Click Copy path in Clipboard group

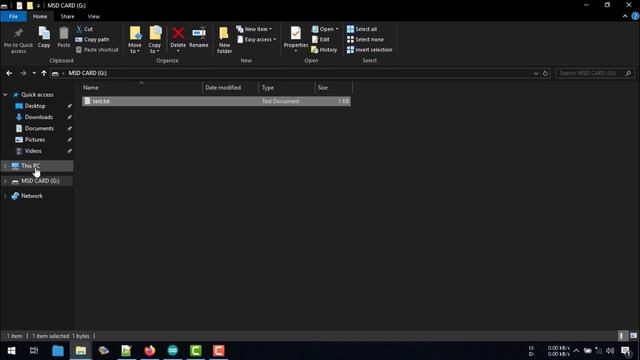click(92, 40)
